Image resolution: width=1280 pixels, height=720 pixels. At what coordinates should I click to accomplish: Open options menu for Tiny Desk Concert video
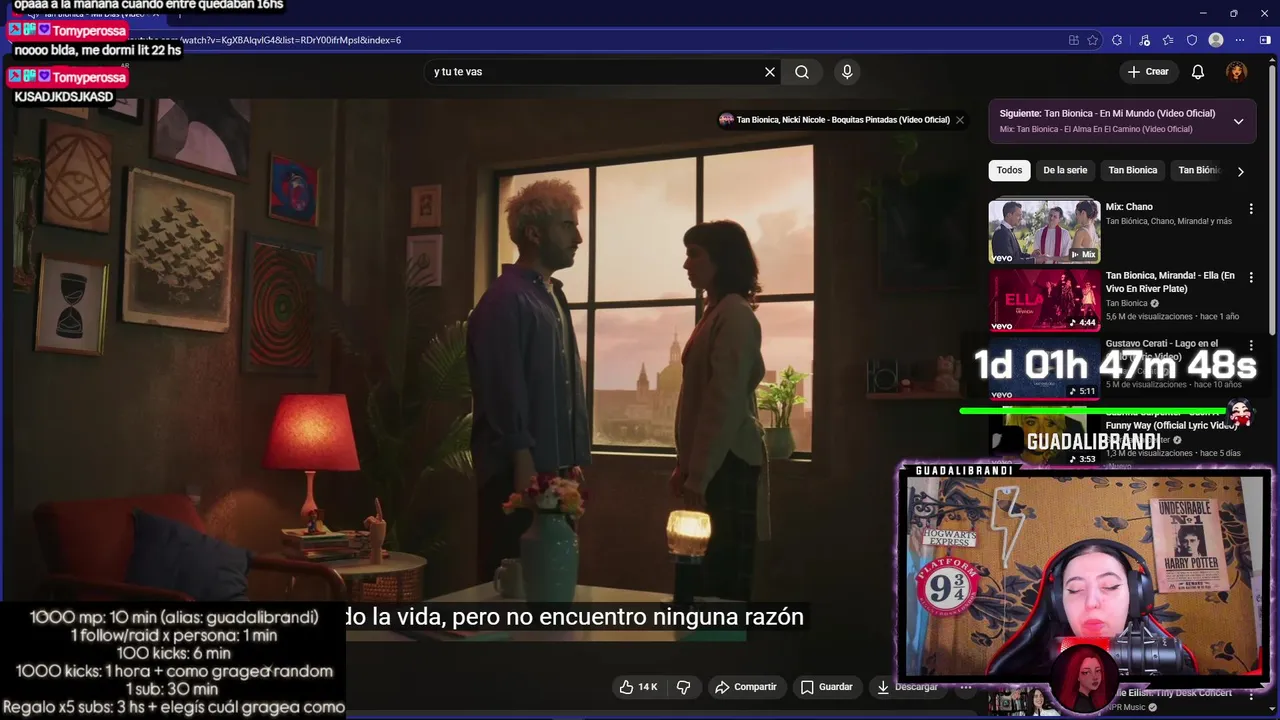click(x=1251, y=694)
